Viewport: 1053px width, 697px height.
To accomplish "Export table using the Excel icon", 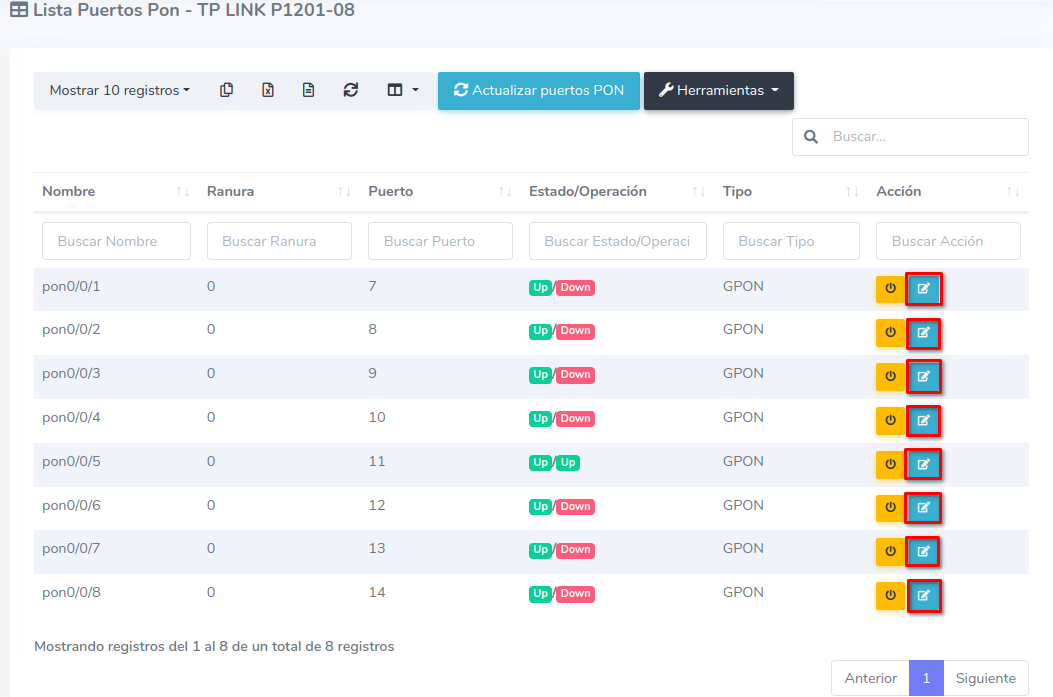I will [268, 90].
